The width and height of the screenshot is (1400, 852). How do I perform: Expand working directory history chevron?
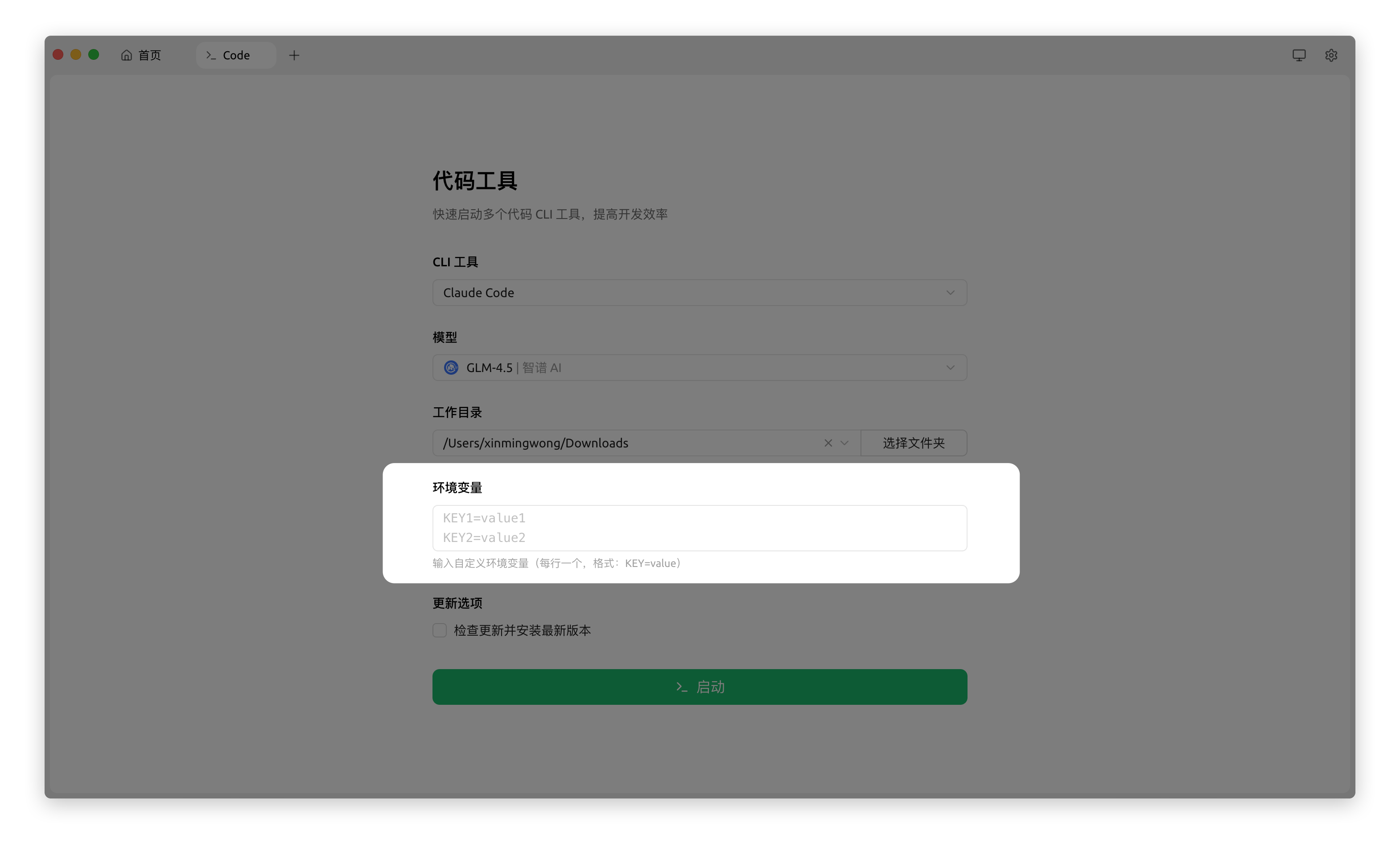click(844, 443)
